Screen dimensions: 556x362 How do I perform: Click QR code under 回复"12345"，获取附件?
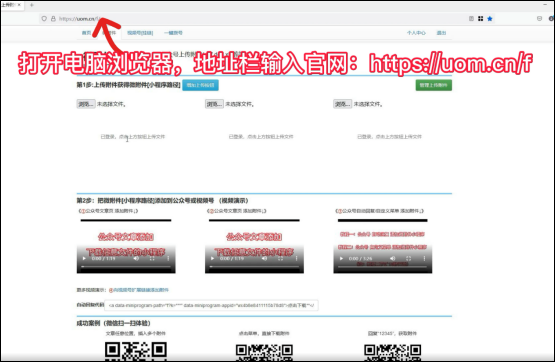coord(393,352)
